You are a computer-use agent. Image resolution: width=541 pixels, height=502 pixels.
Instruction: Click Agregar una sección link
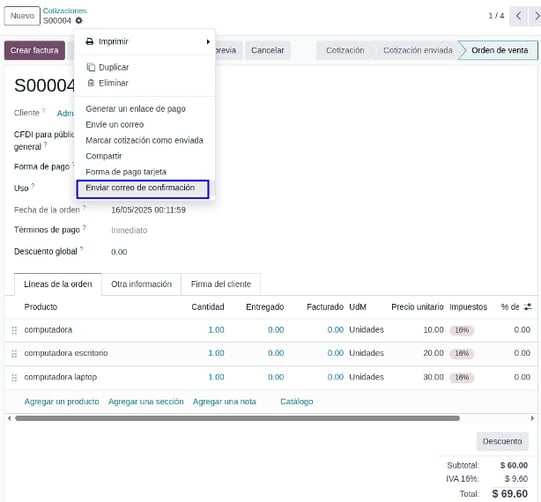(146, 402)
